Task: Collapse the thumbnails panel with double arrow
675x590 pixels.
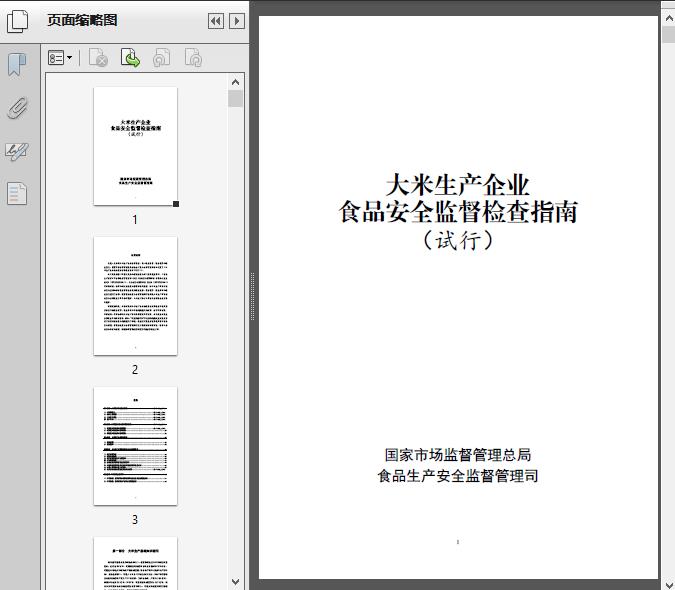Action: 216,21
